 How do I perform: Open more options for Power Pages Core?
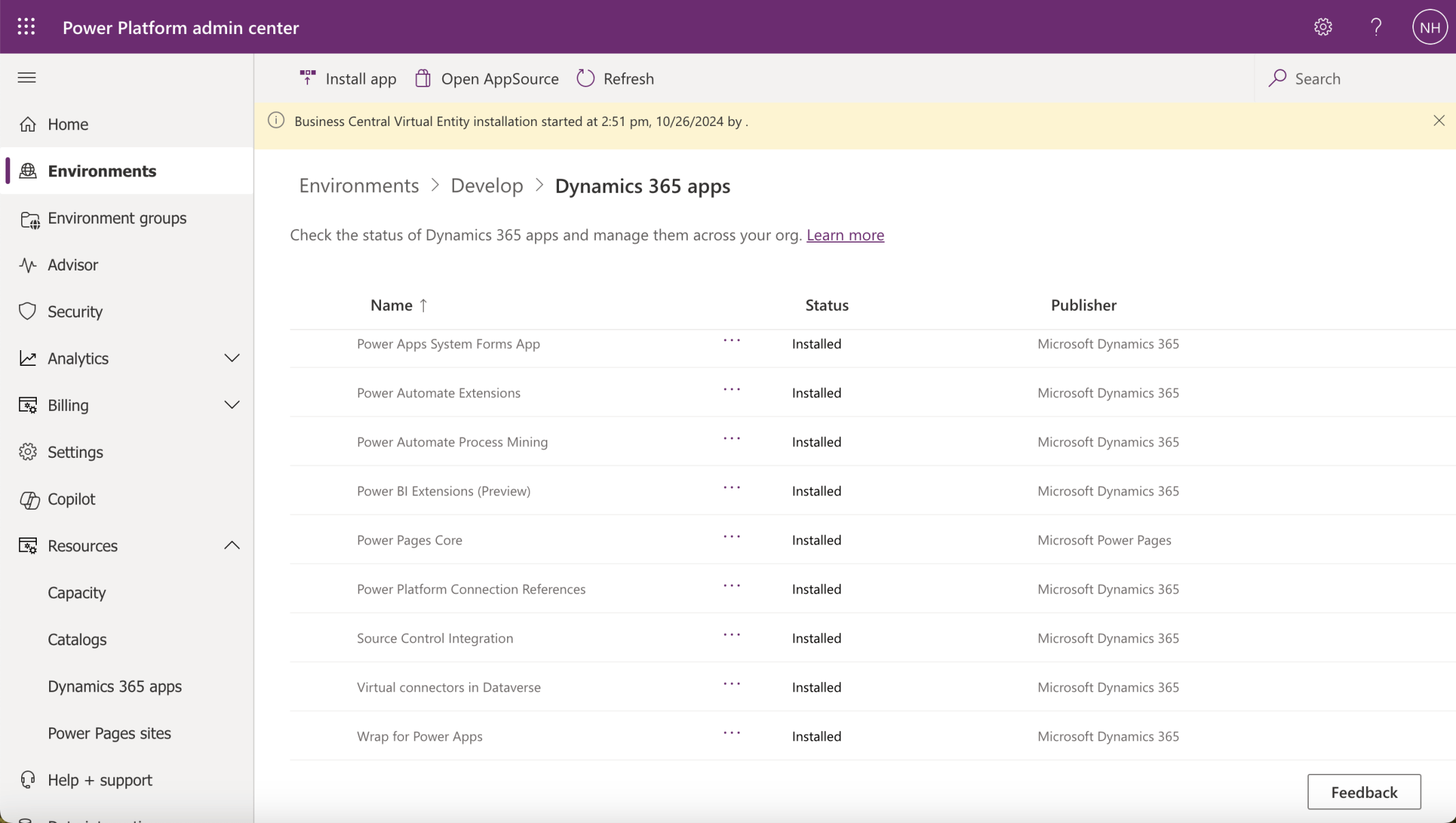pos(731,538)
